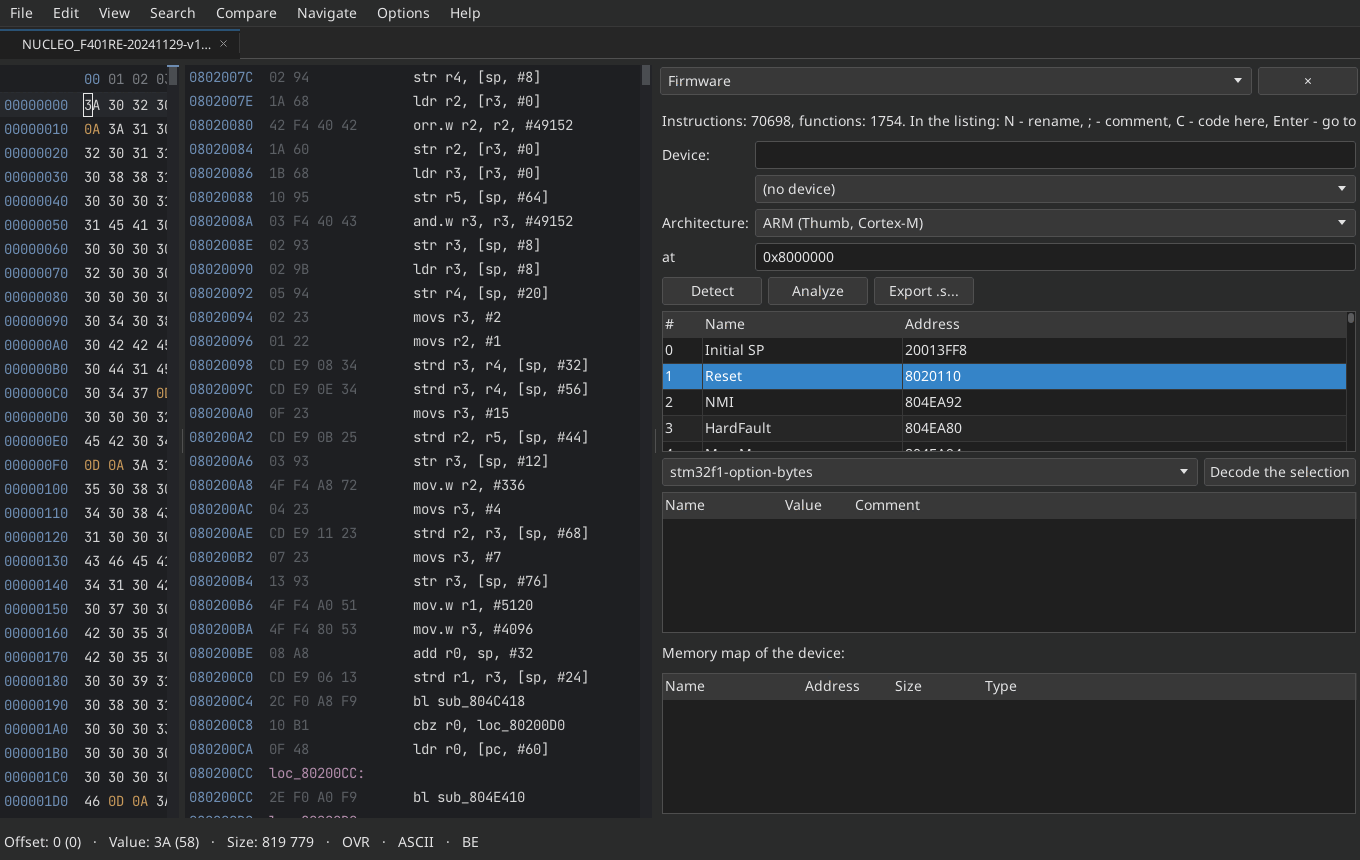Close the NUCLEO_F401RE file tab
The width and height of the screenshot is (1360, 860).
pos(223,44)
